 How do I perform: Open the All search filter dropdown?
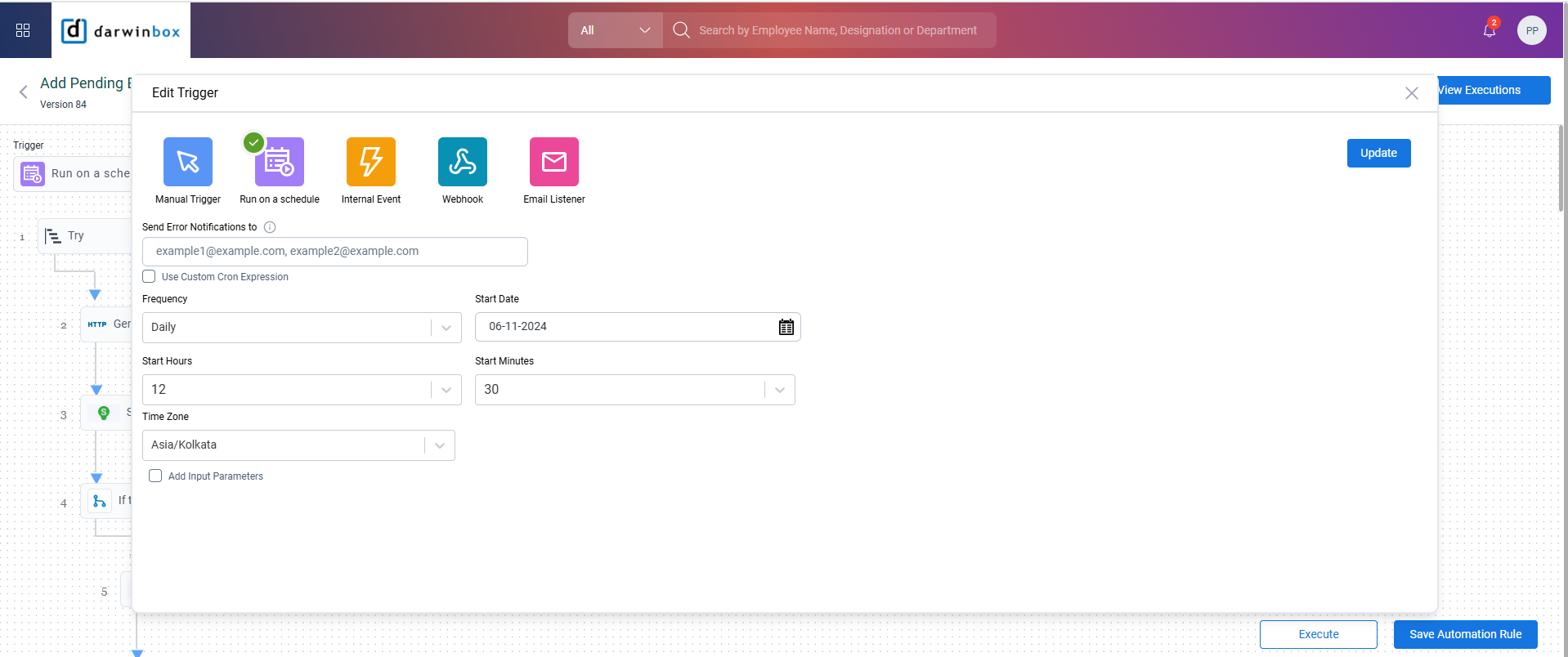[615, 30]
